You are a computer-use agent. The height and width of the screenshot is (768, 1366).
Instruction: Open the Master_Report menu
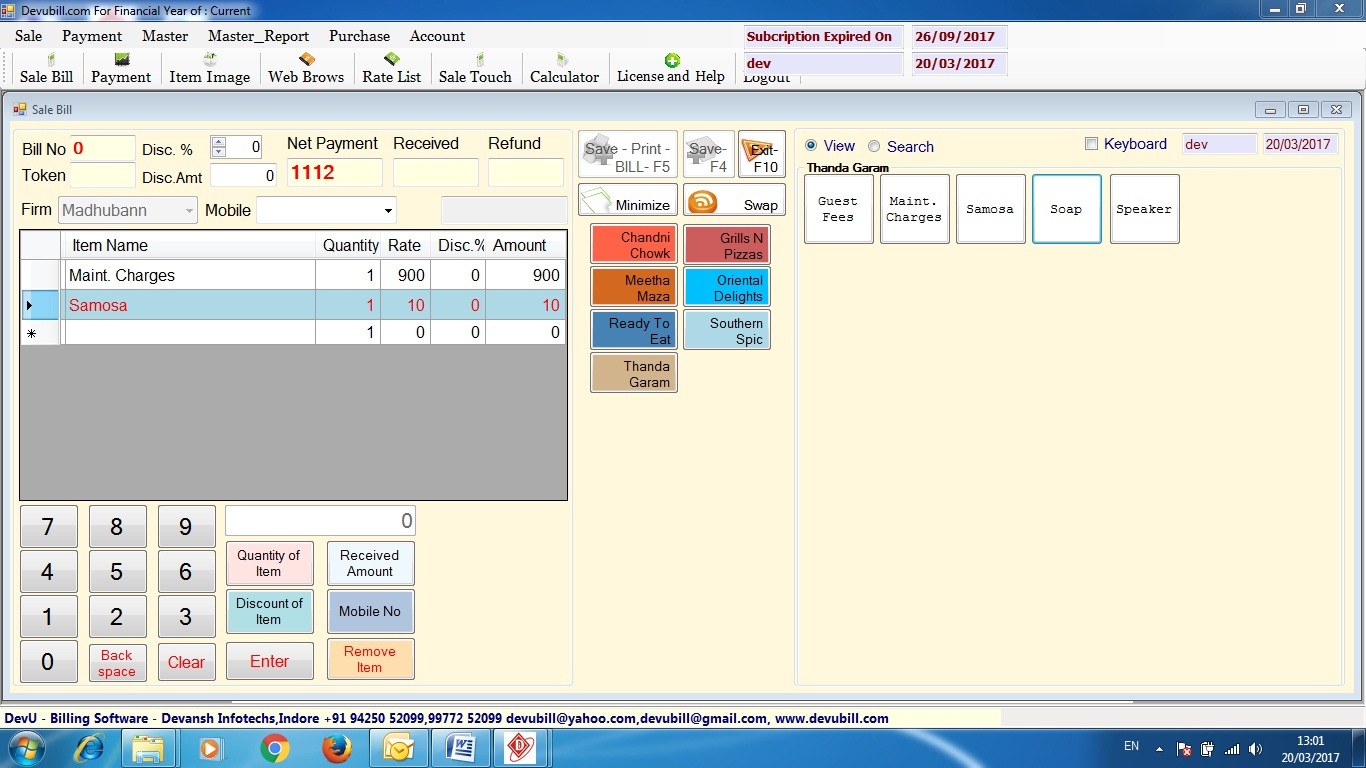pos(258,36)
